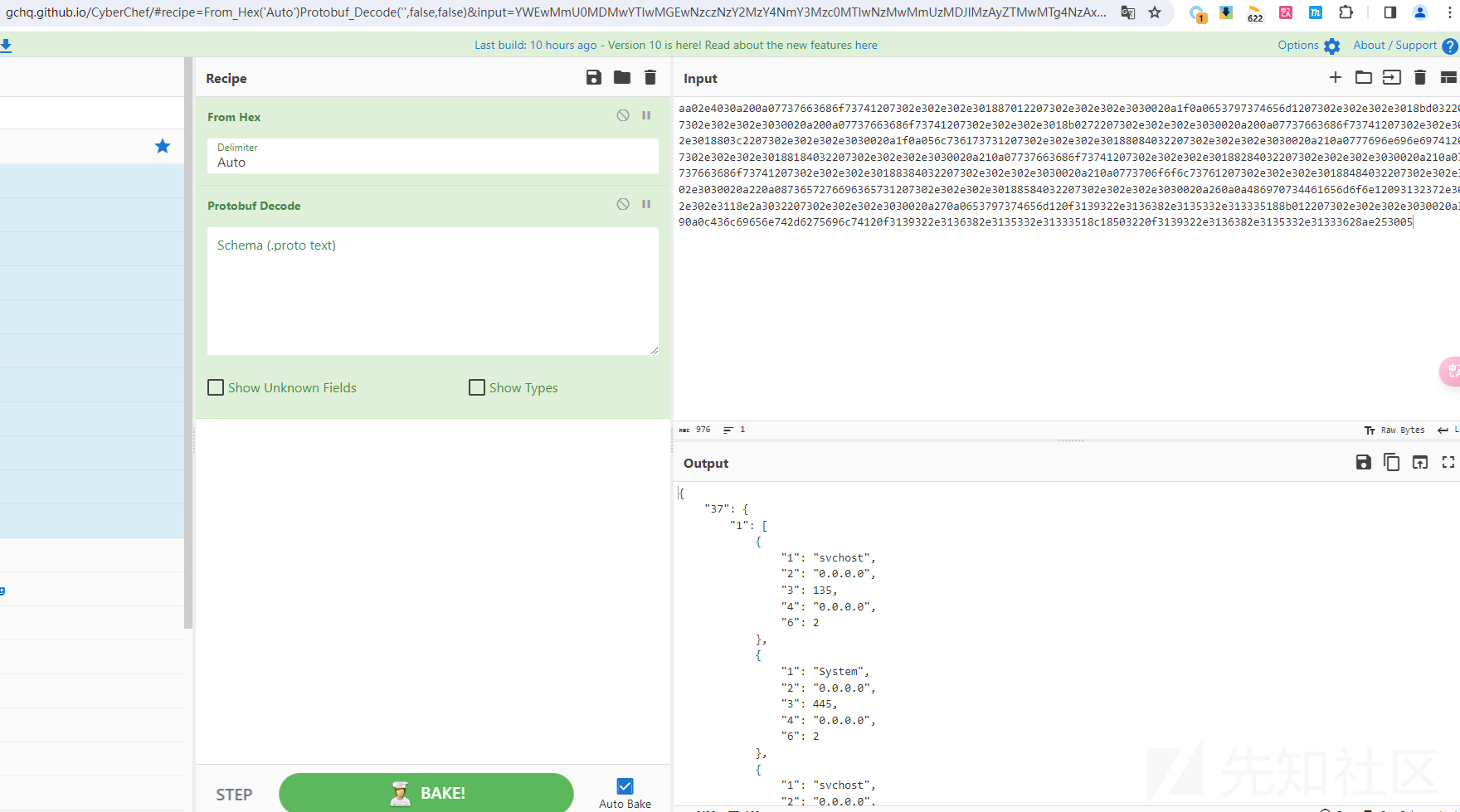Click the About / Support question mark icon
Screen dimensions: 1460x812
(1450, 46)
